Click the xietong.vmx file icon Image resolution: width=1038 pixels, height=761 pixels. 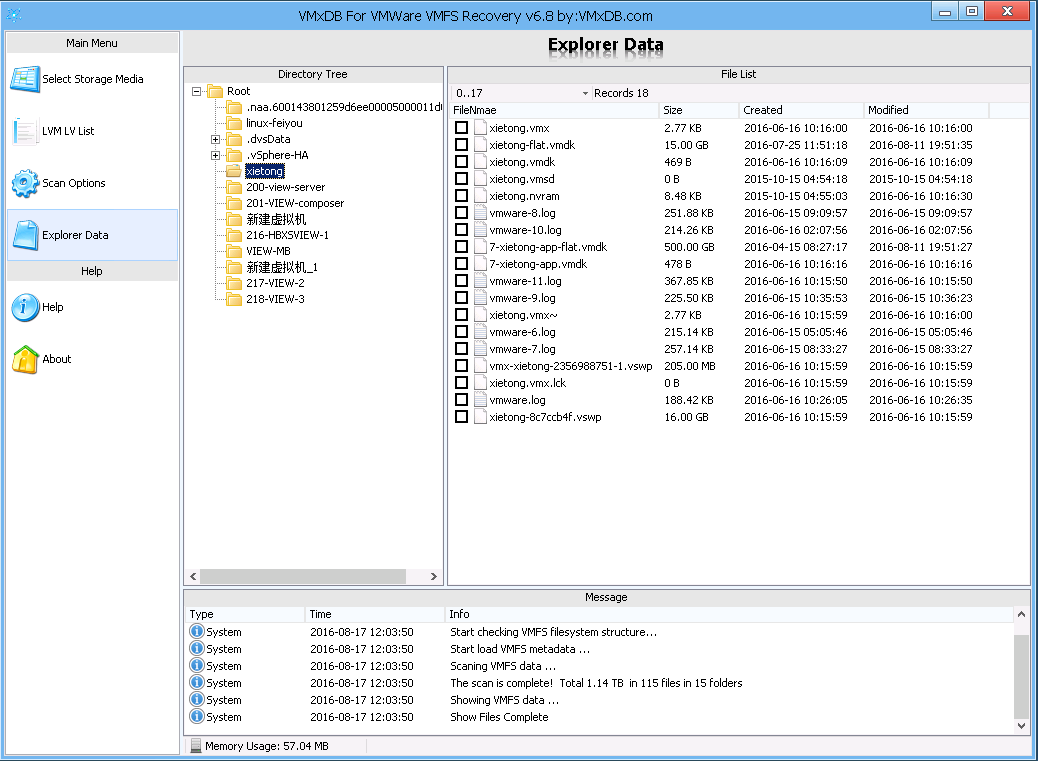(481, 128)
